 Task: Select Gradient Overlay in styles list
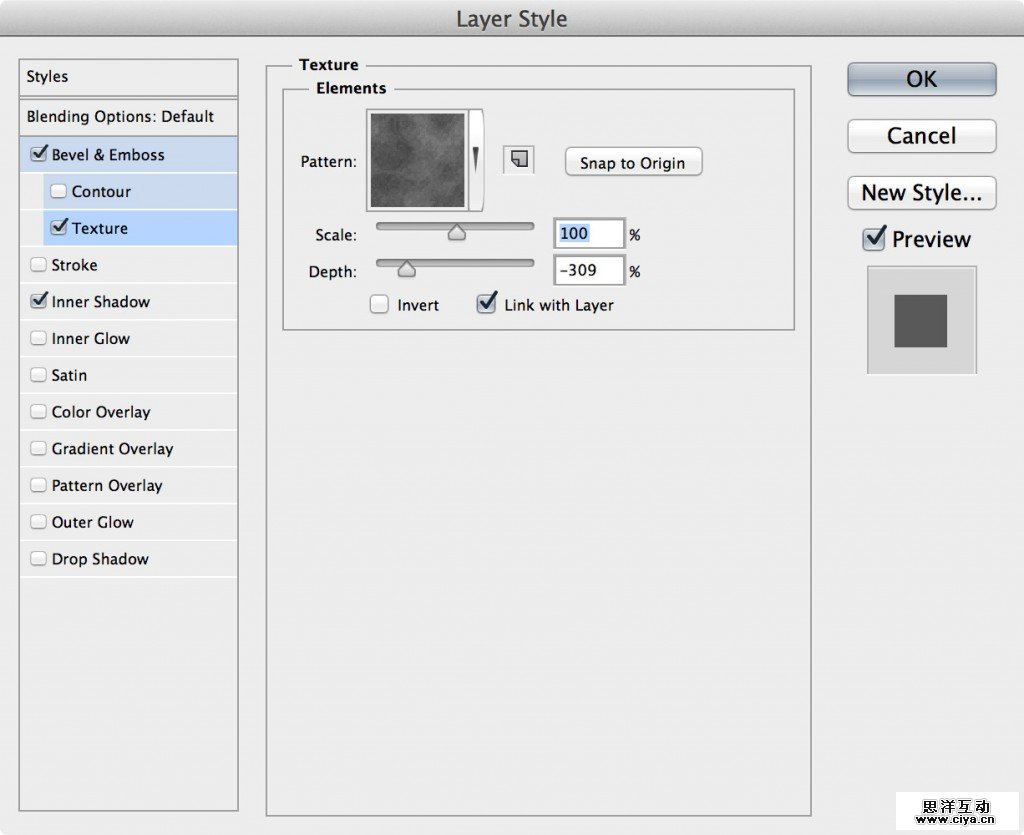click(x=112, y=449)
